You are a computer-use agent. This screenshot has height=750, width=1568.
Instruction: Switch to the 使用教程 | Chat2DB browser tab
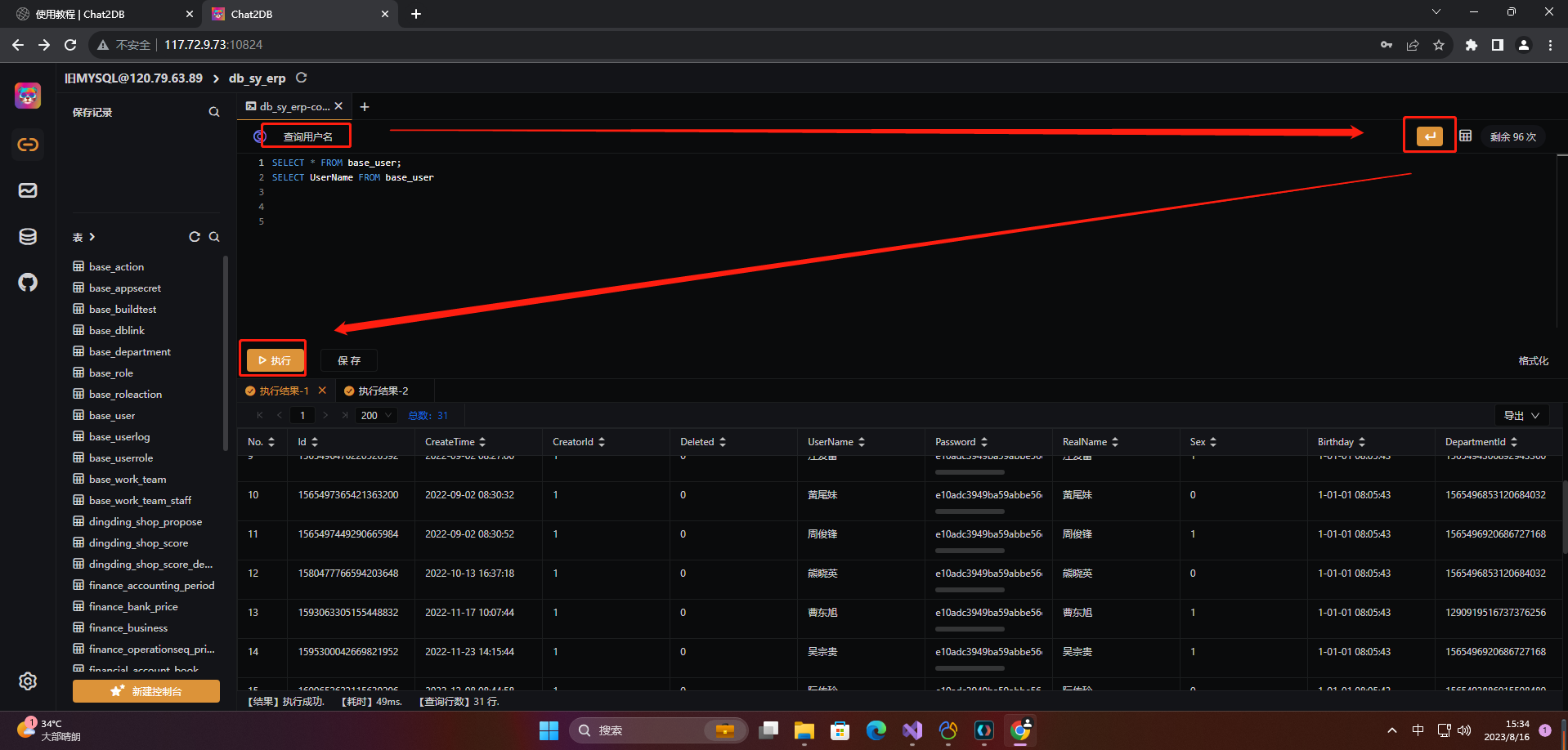104,14
